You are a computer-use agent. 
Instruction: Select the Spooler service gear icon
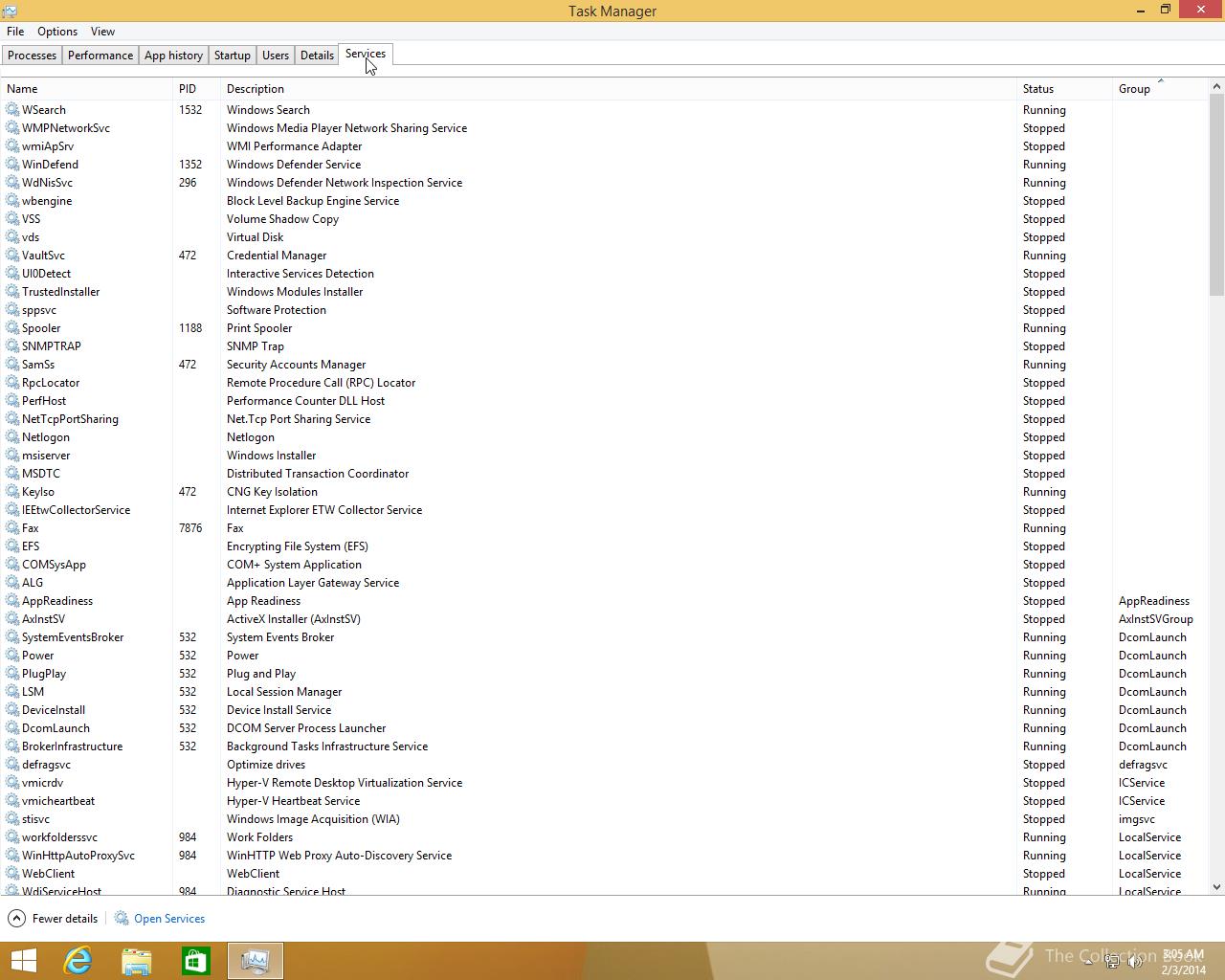12,328
